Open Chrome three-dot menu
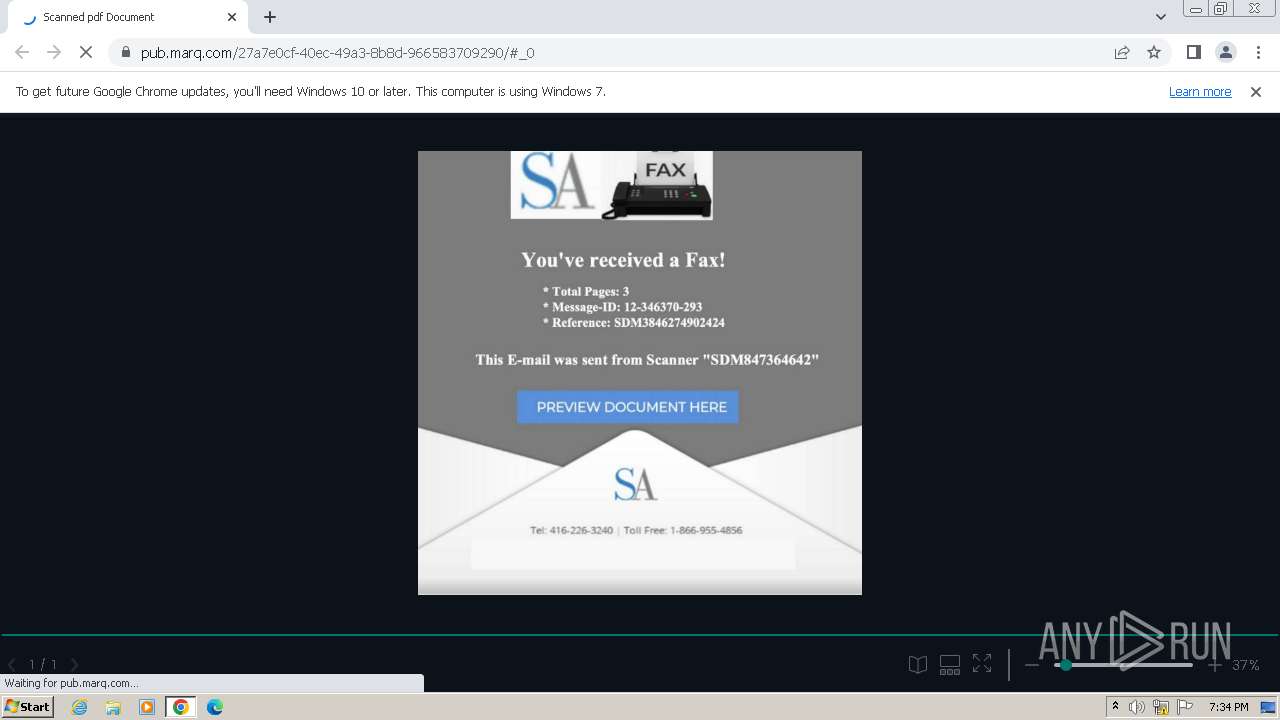This screenshot has height=720, width=1280. [1257, 52]
